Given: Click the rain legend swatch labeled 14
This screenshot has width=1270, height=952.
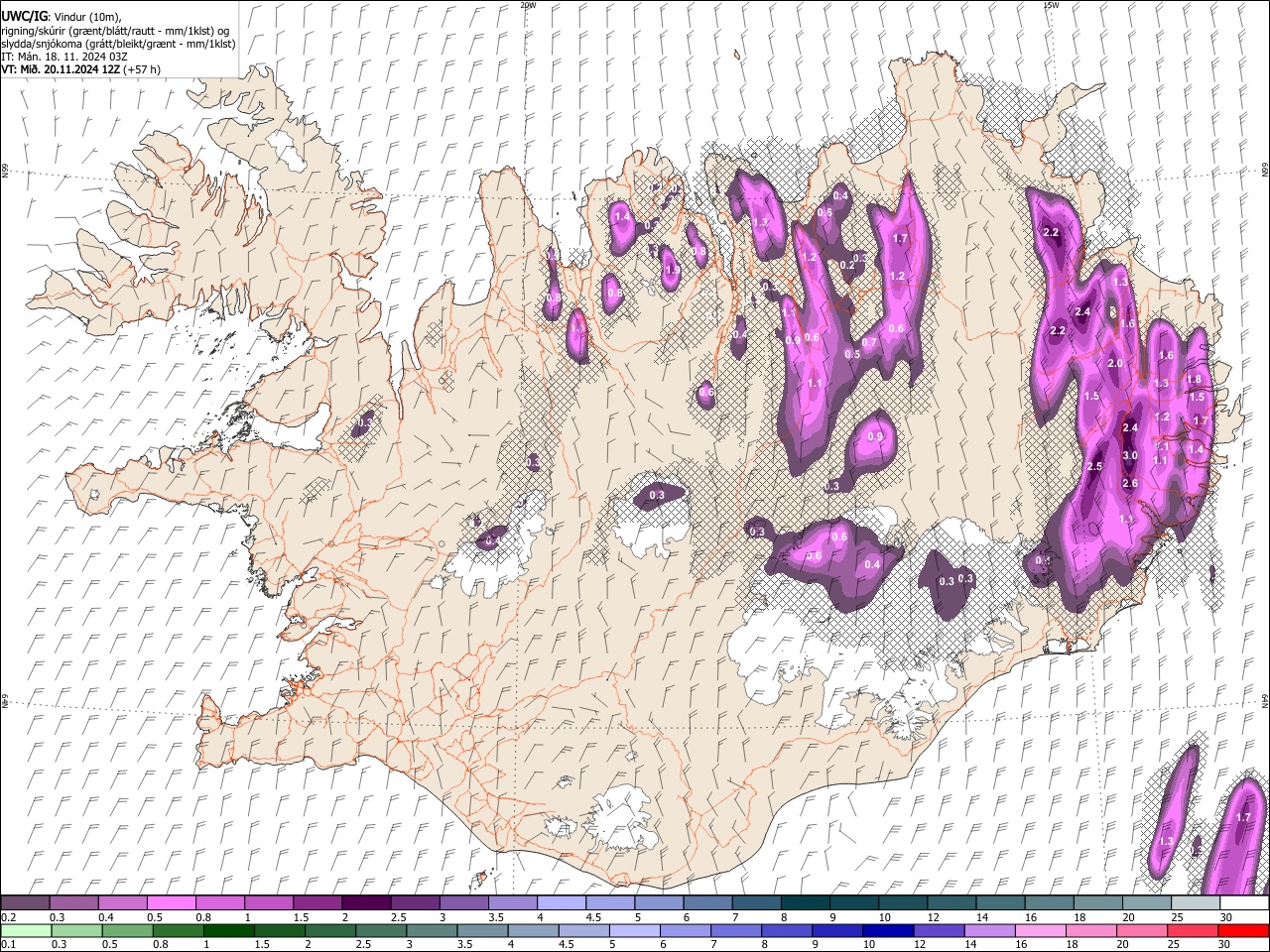Looking at the screenshot, I should pyautogui.click(x=988, y=930).
